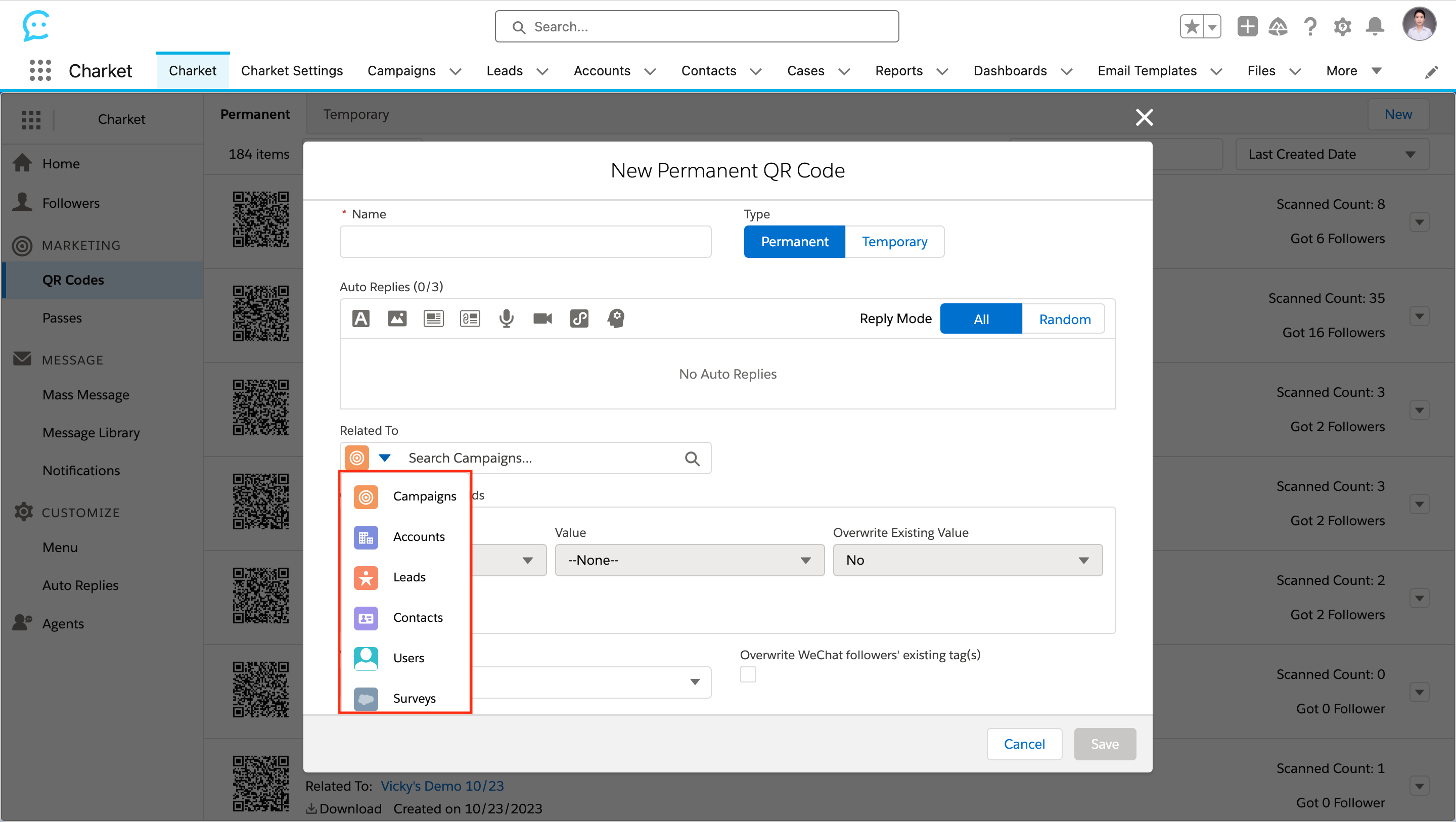Click QR thumbnail beside Scanned Count: 8

(260, 219)
